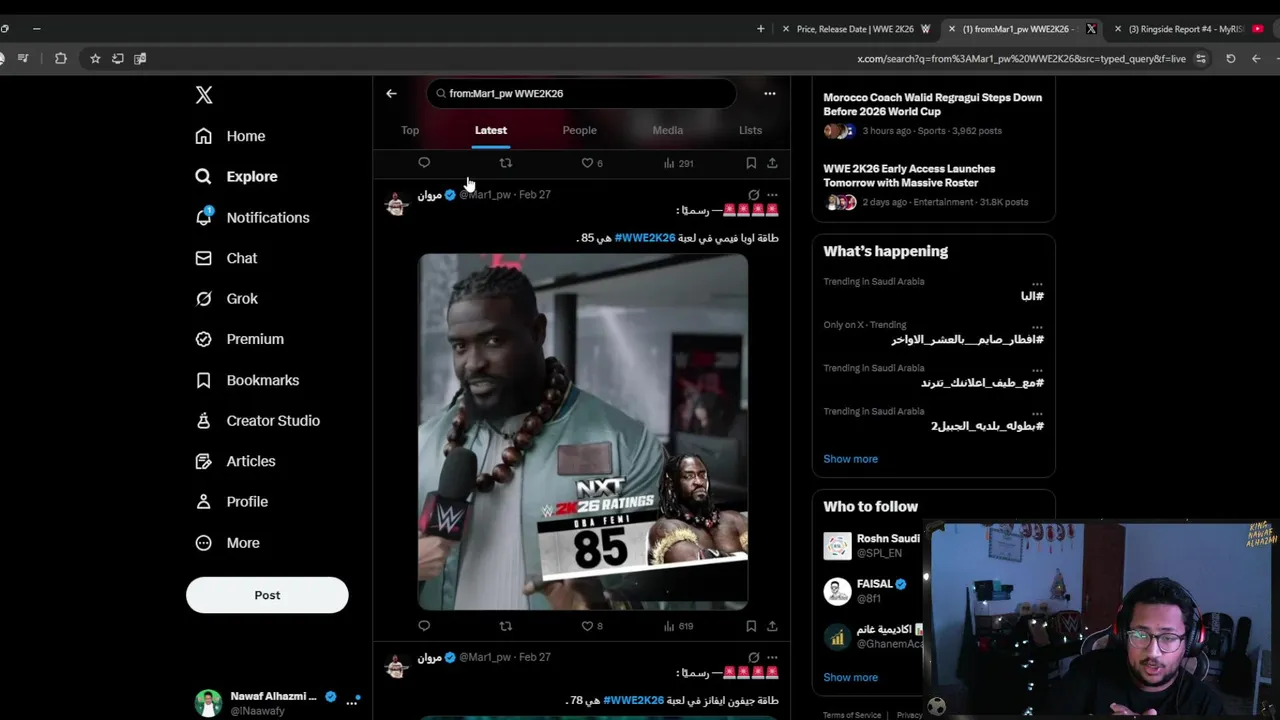Viewport: 1280px width, 720px height.
Task: Bookmark the Oba Femi 85 rating post
Action: 751,626
